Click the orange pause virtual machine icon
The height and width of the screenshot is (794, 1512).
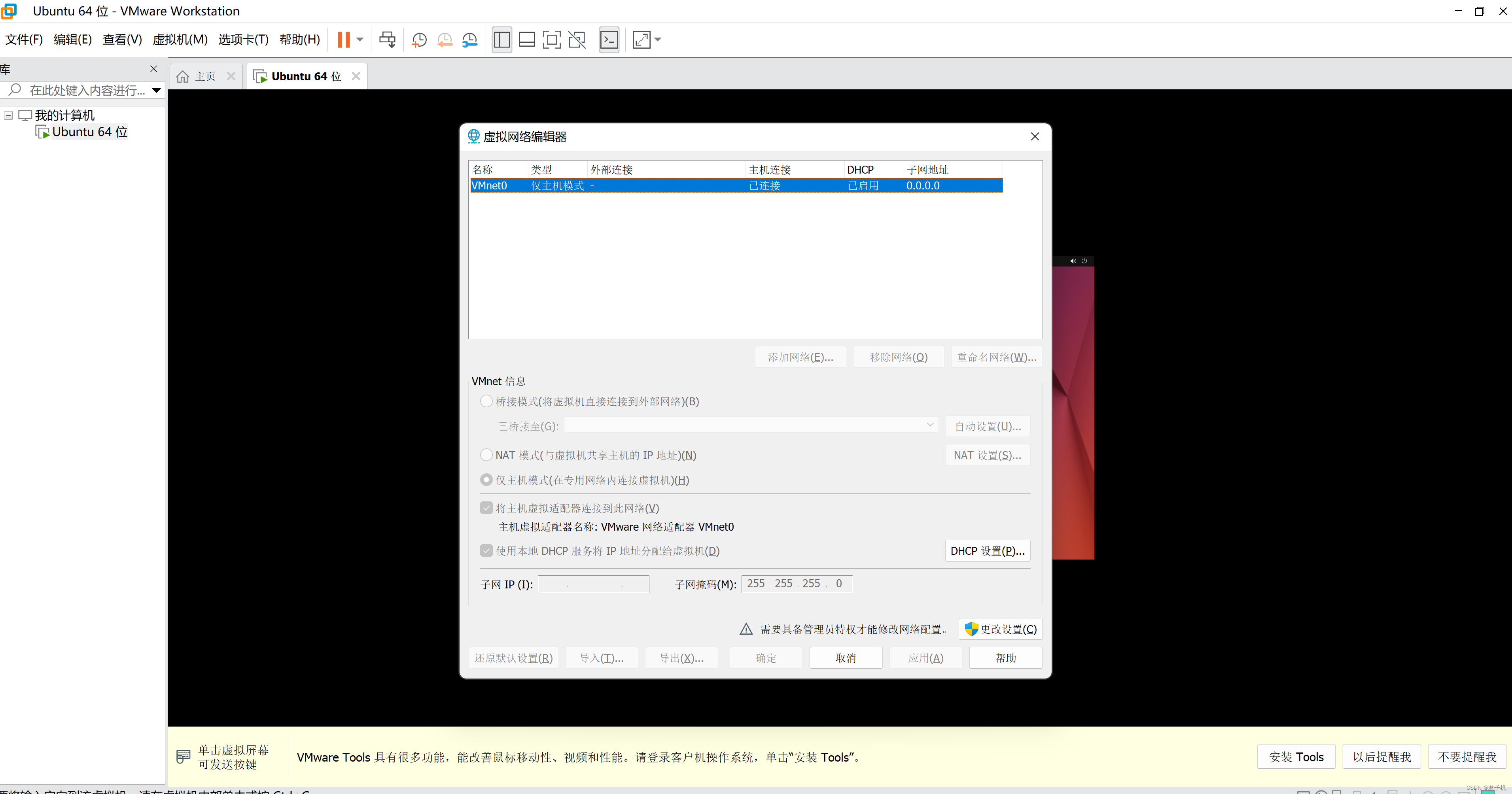point(343,40)
